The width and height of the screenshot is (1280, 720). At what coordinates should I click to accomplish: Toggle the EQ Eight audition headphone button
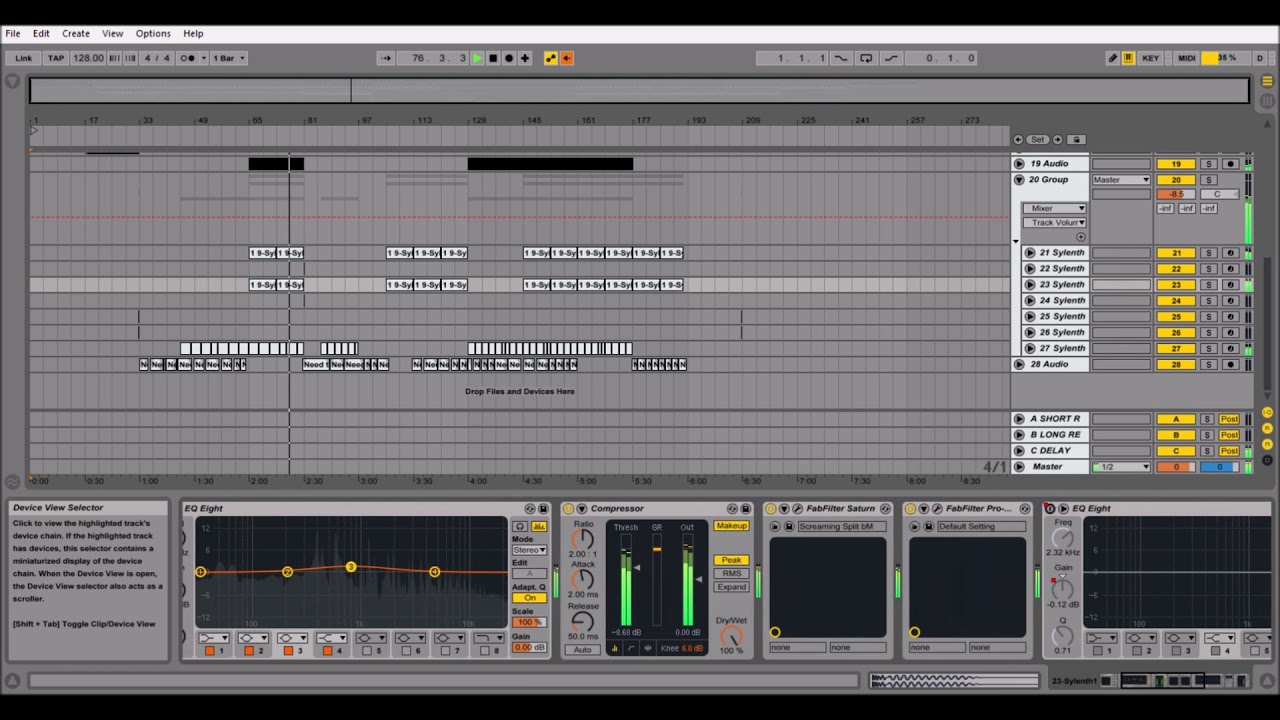point(520,526)
